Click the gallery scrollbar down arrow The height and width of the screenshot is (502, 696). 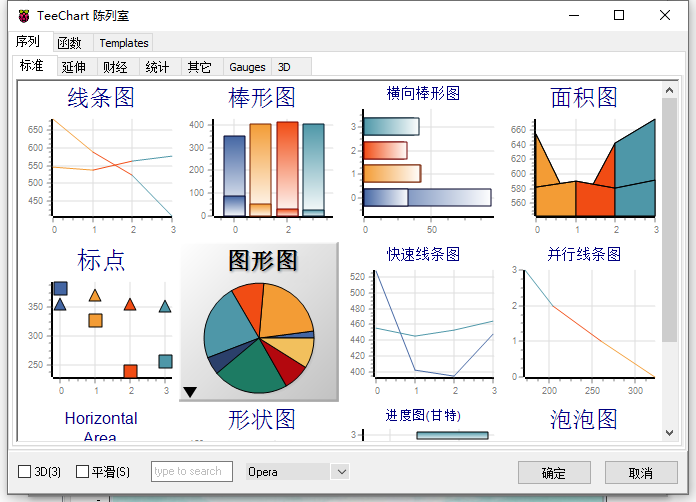669,432
